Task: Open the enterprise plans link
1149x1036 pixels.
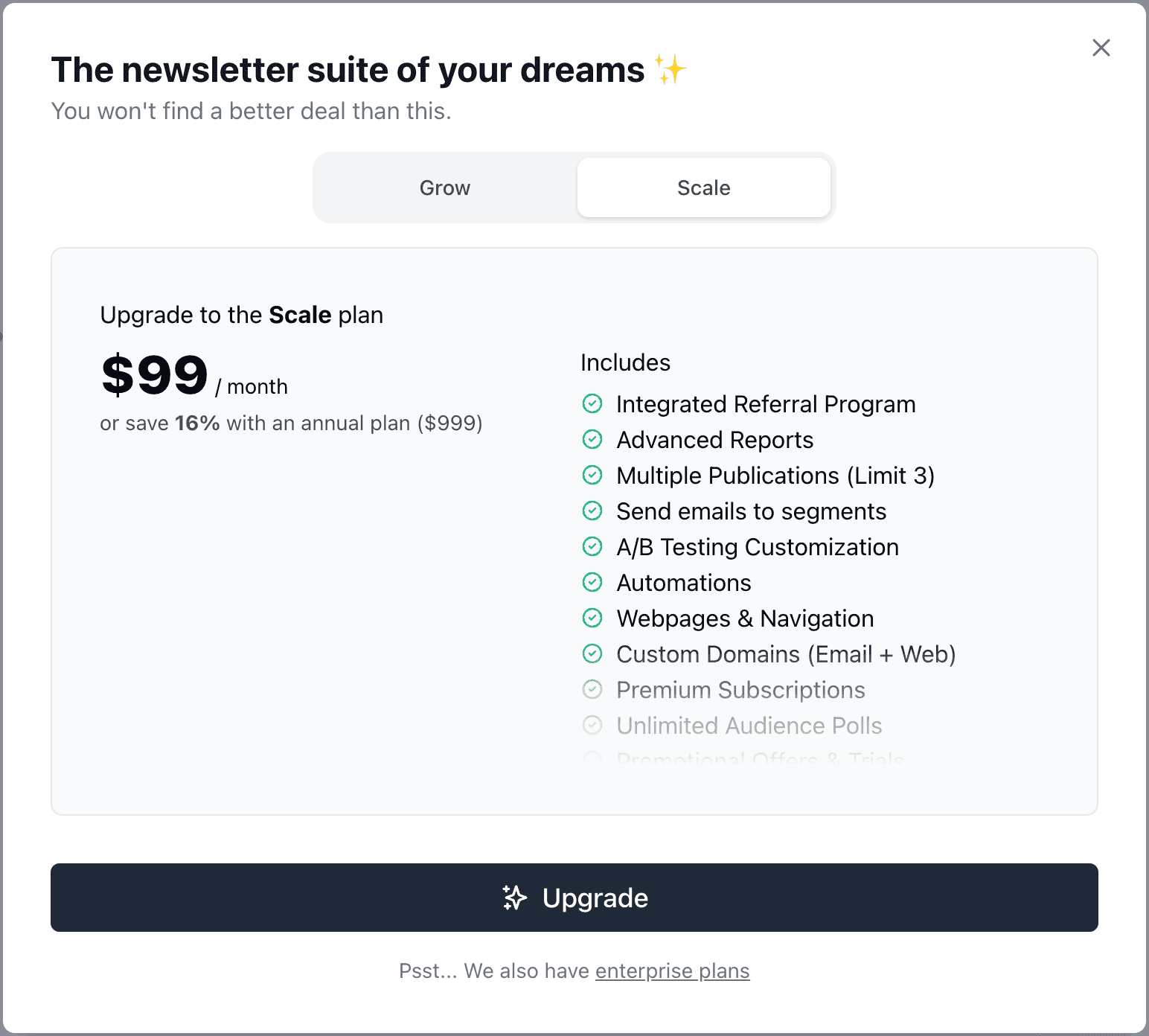Action: click(672, 971)
